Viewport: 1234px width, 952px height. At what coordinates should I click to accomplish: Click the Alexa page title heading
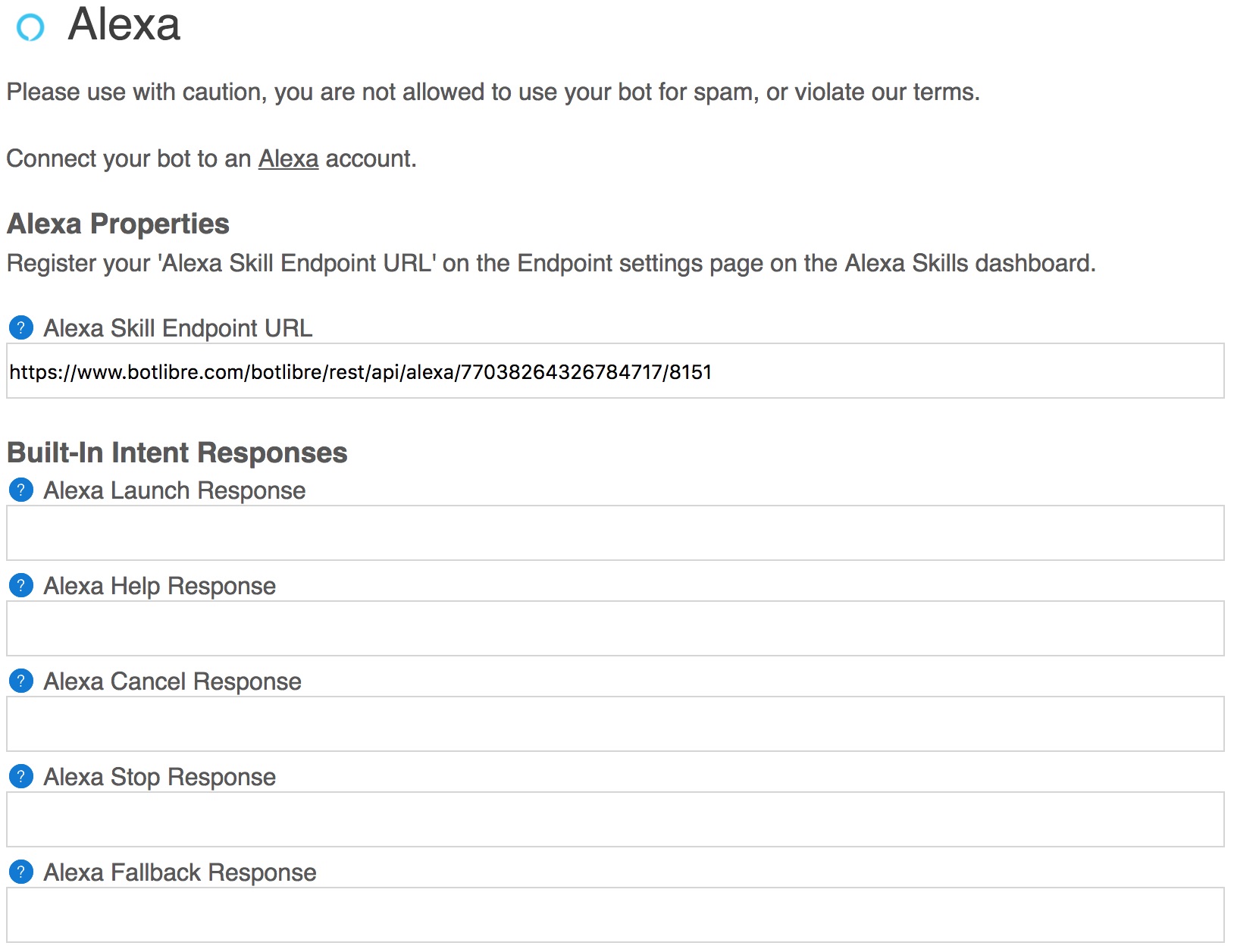(124, 25)
